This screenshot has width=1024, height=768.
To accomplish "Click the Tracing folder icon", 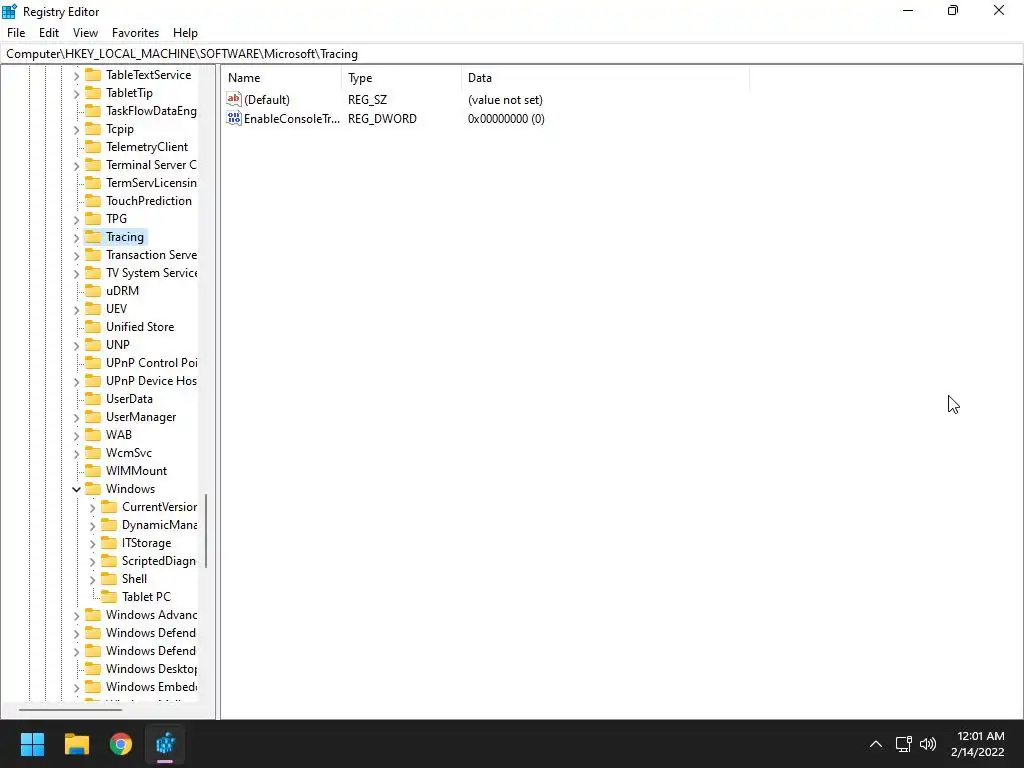I will (x=93, y=236).
